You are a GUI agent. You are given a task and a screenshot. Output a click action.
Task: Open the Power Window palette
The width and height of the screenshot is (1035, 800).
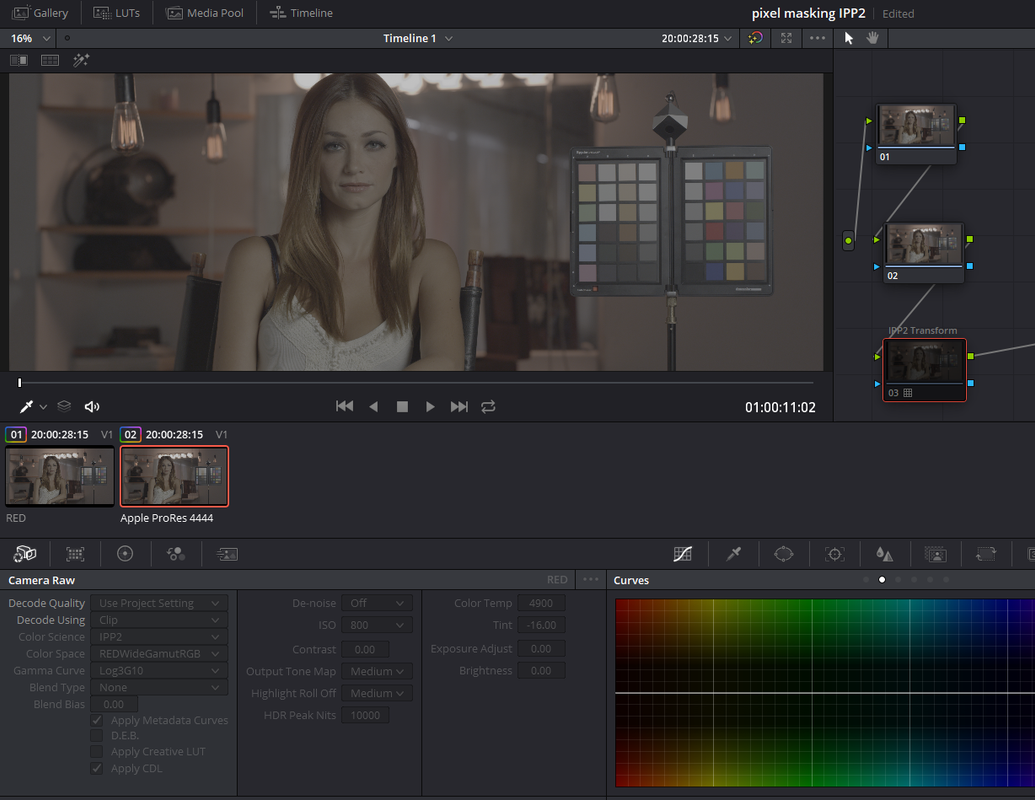point(784,554)
